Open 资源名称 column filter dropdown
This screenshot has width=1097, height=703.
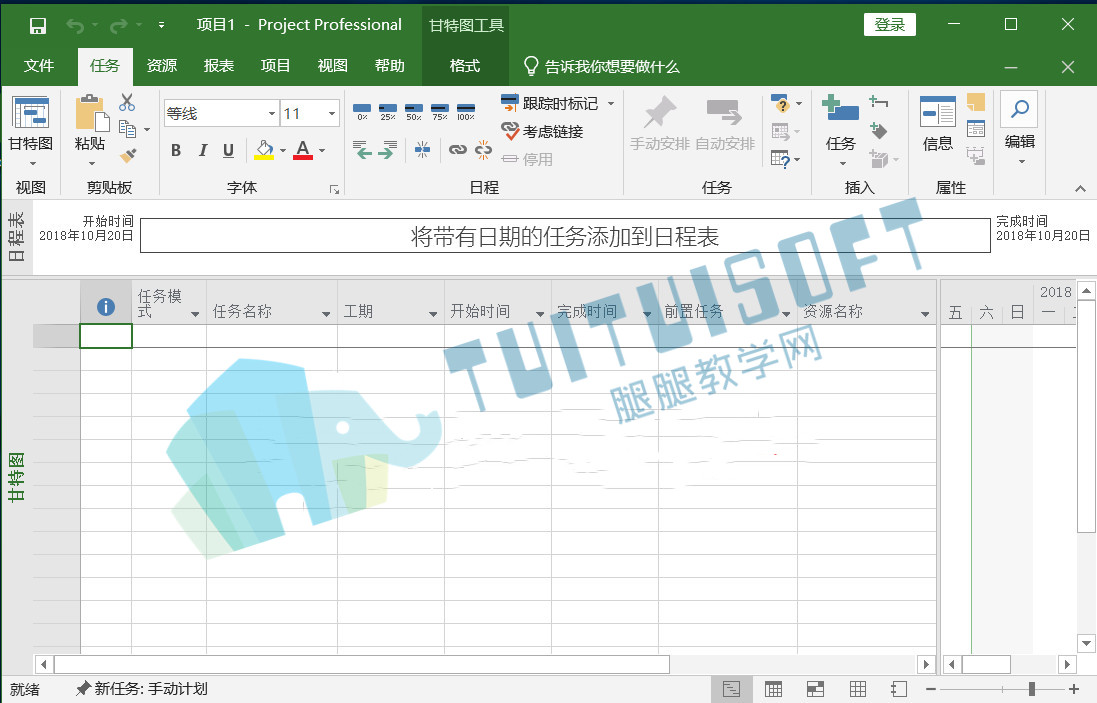925,313
